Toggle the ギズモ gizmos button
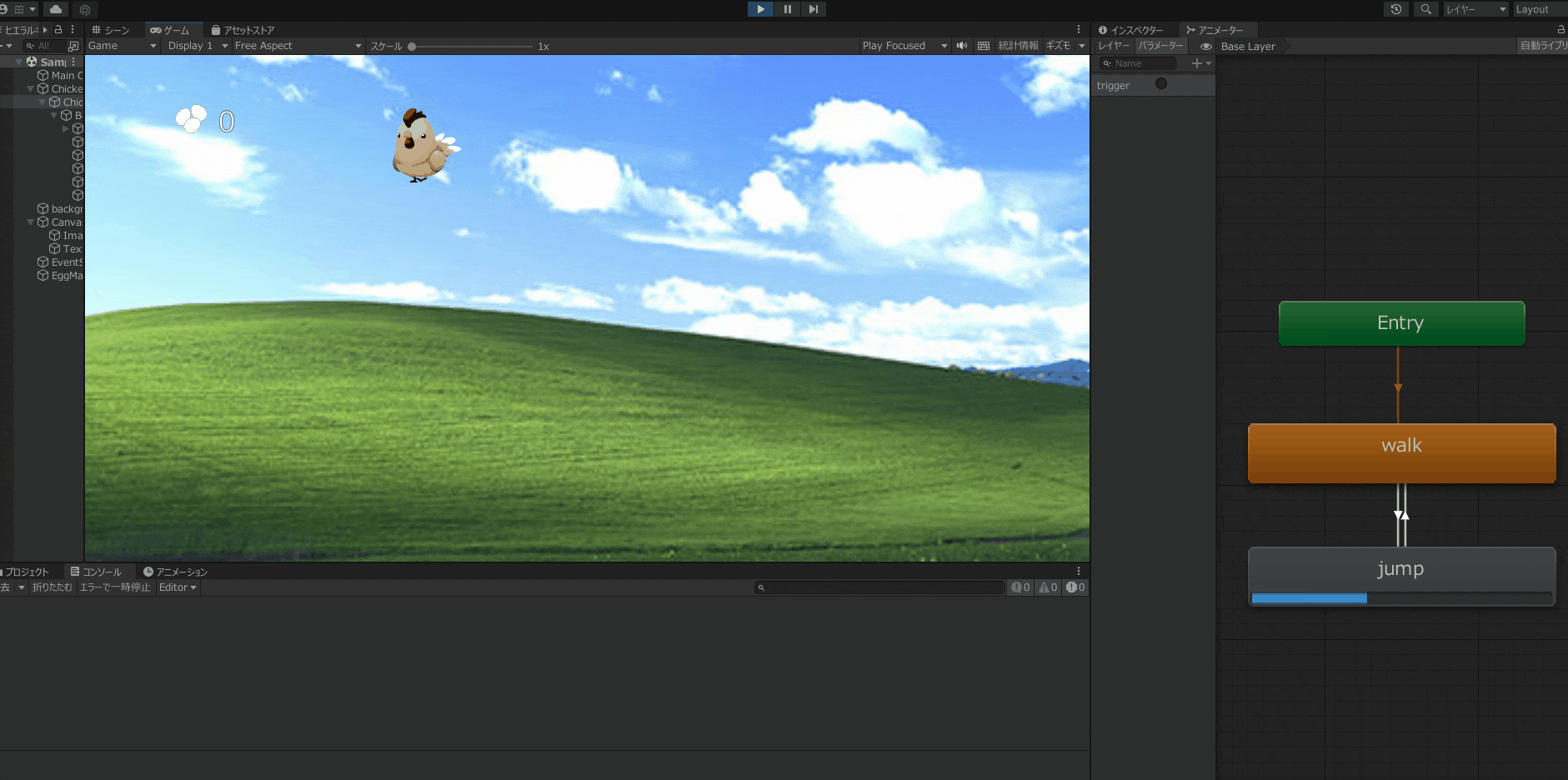Image resolution: width=1568 pixels, height=780 pixels. [1058, 46]
